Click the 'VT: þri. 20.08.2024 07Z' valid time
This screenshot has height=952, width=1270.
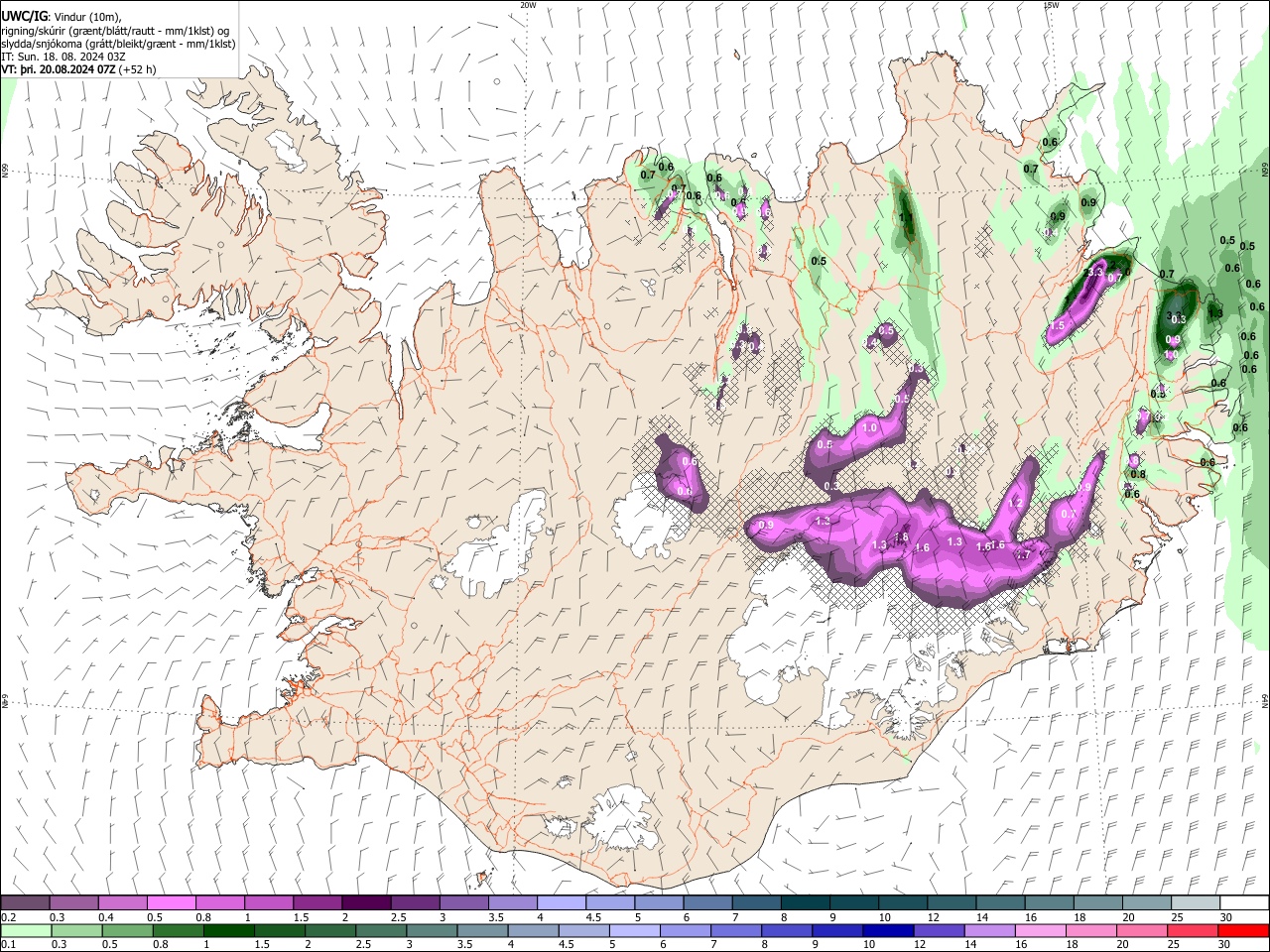pos(59,70)
